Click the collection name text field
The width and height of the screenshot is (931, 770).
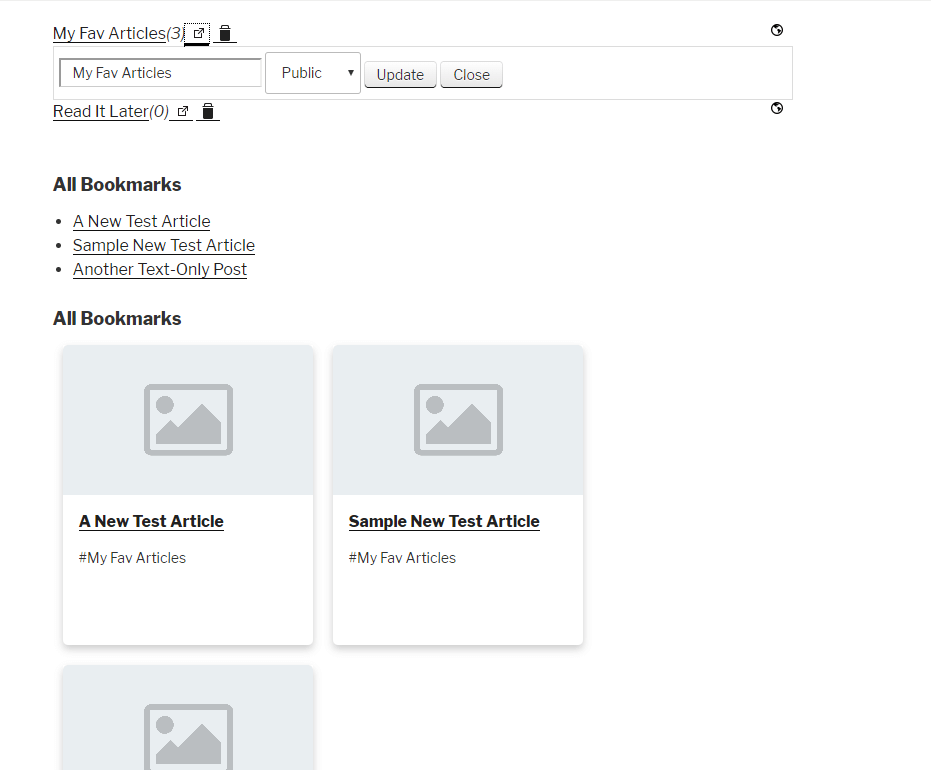click(x=160, y=73)
